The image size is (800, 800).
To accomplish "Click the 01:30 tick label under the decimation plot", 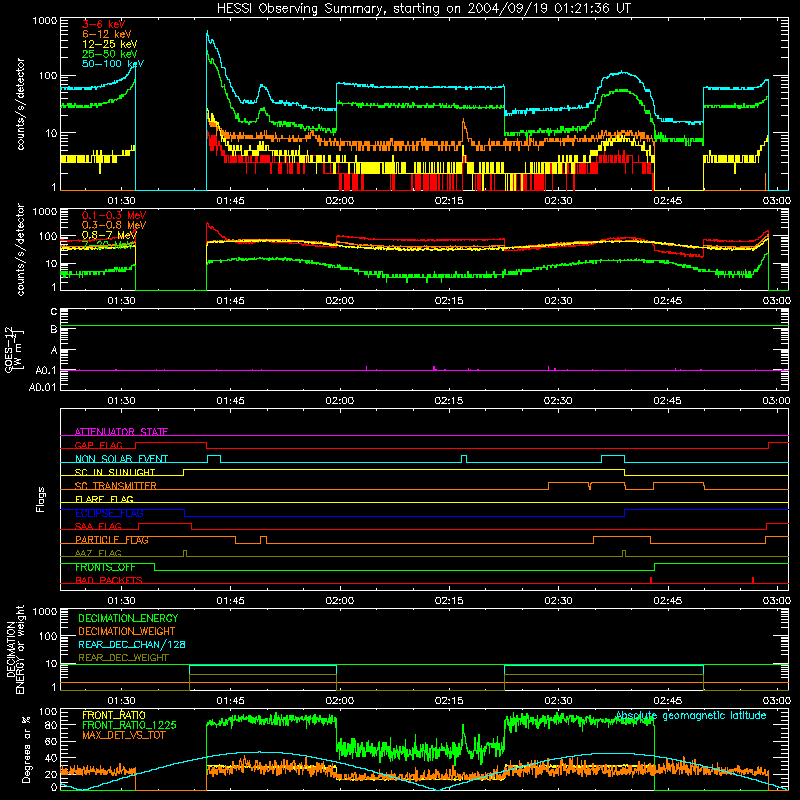I will (x=121, y=701).
